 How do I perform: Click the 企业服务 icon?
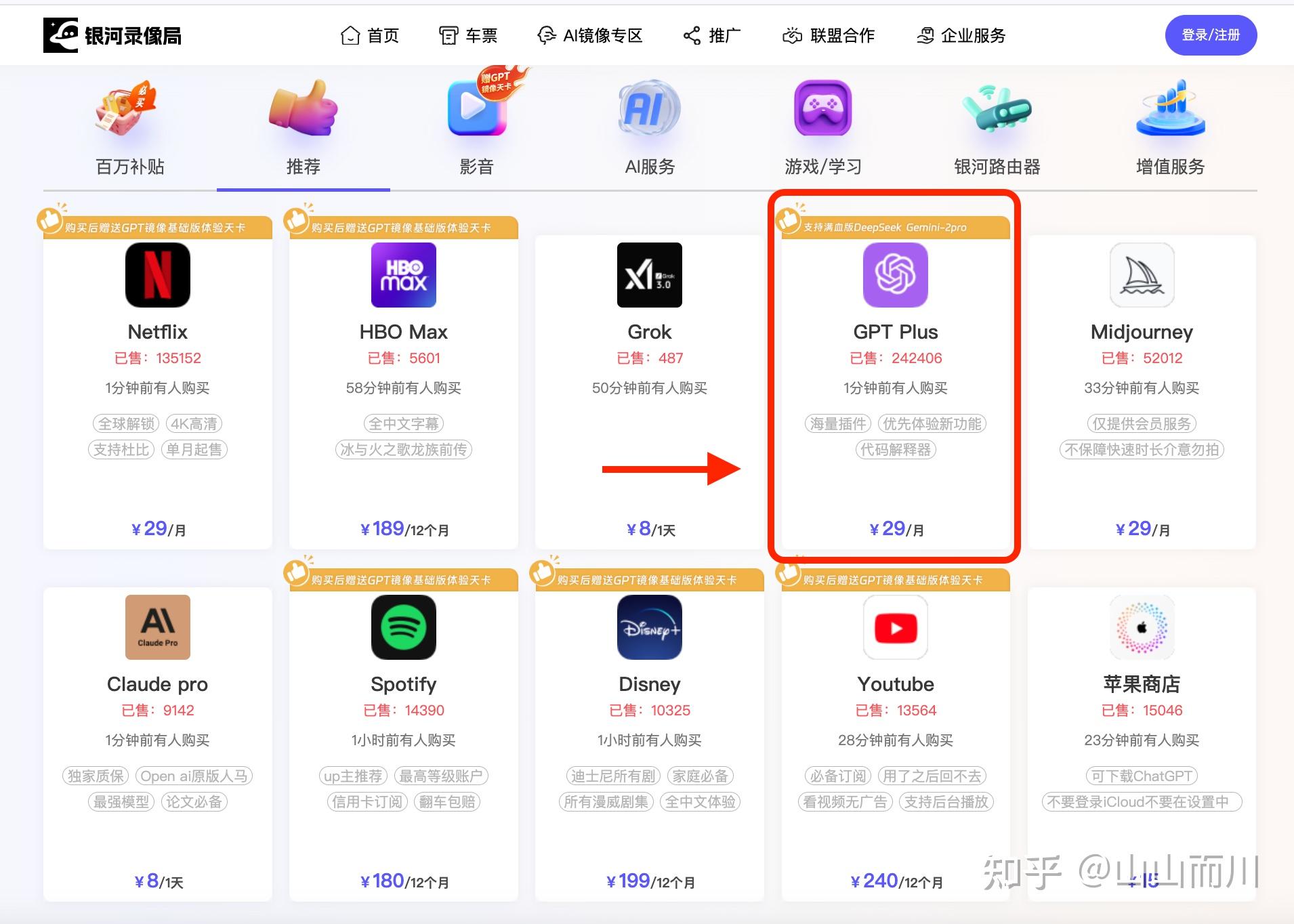click(925, 35)
